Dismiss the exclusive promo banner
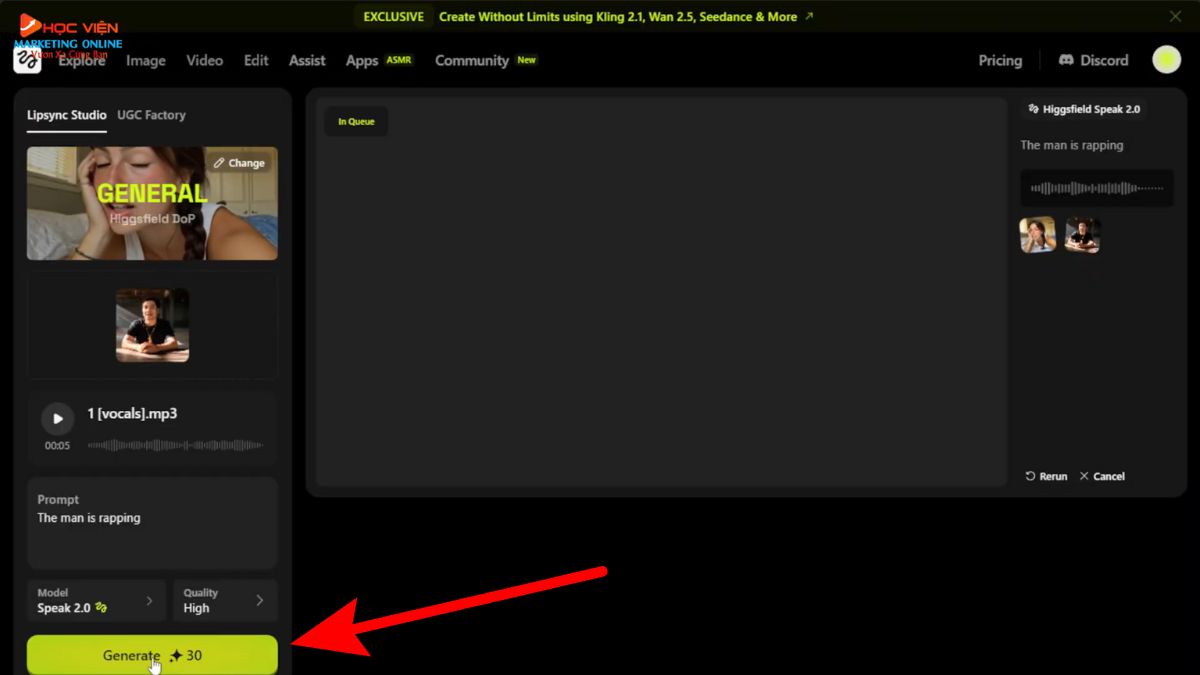The image size is (1200, 675). pyautogui.click(x=1175, y=16)
